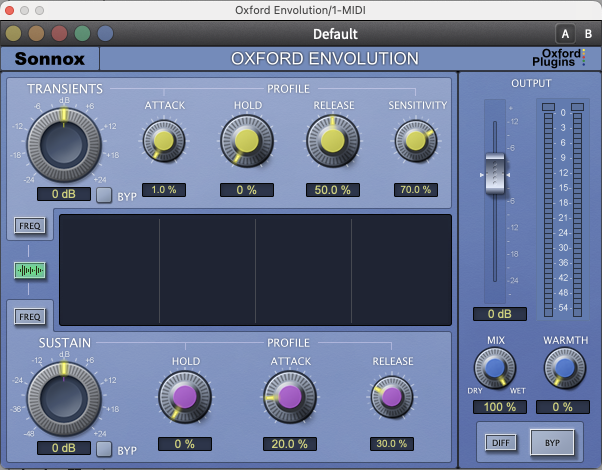Toggle the output section BYP button
The image size is (602, 470).
point(552,443)
